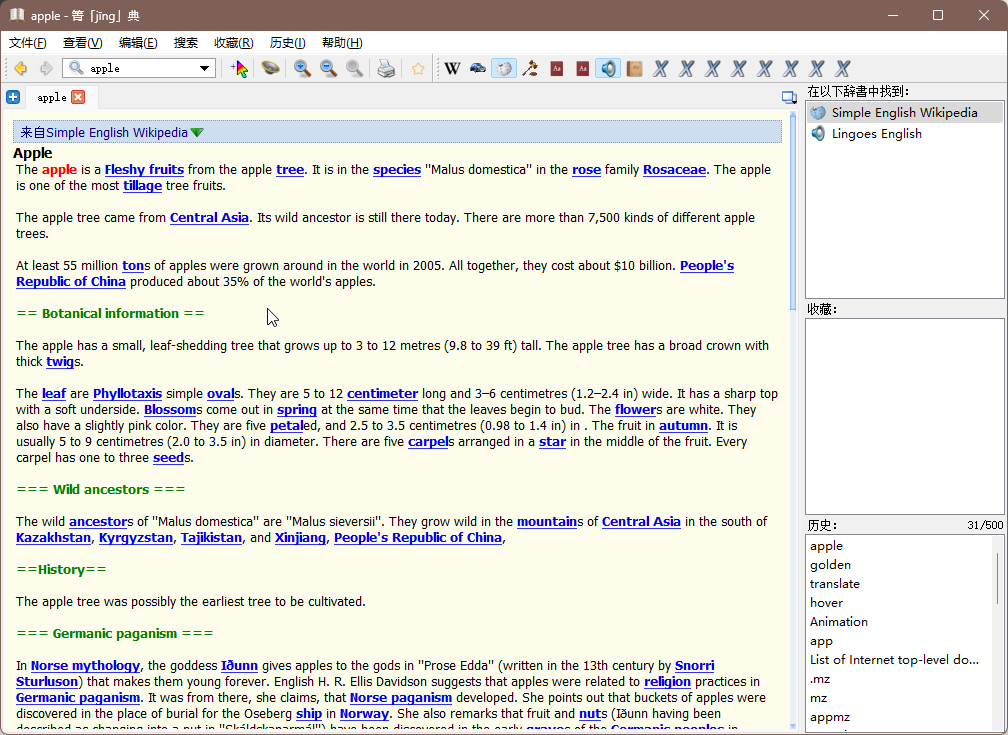Open the 编辑(E) menu
Screen dimensions: 1008x735
click(x=138, y=43)
